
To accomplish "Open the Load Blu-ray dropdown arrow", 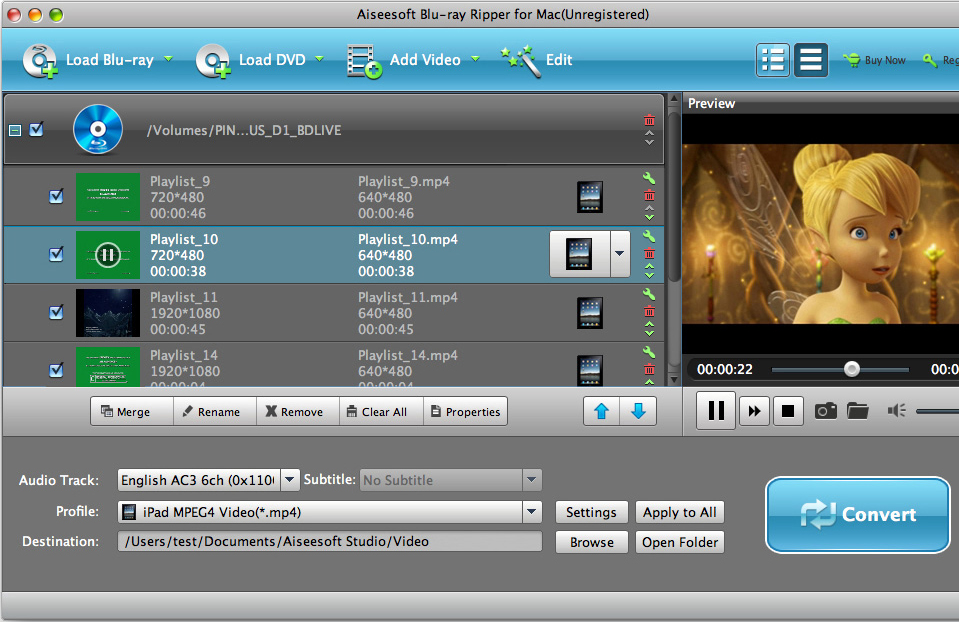I will [x=168, y=59].
